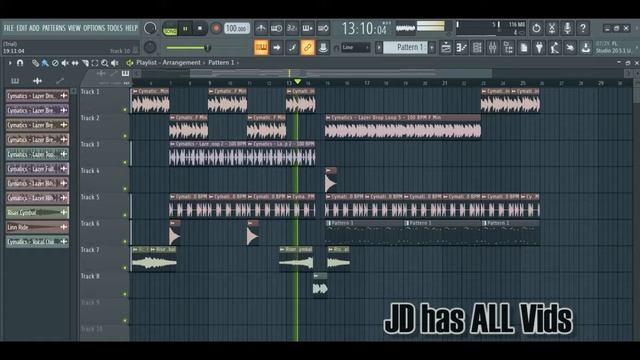
Task: Toggle the playlist magnet snap icon
Action: (x=20, y=63)
